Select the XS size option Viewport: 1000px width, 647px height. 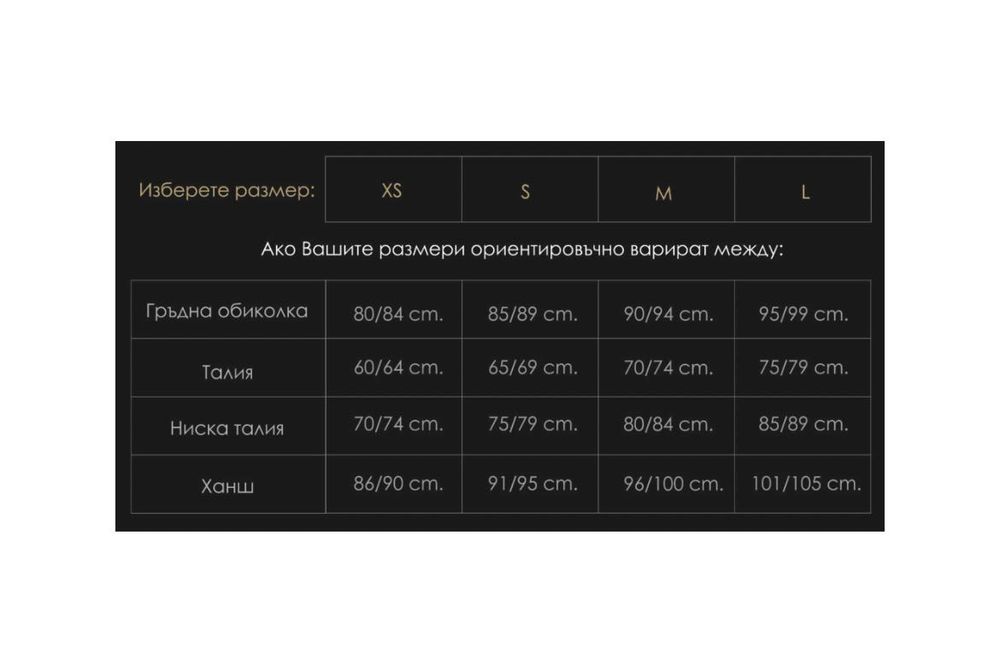coord(392,190)
